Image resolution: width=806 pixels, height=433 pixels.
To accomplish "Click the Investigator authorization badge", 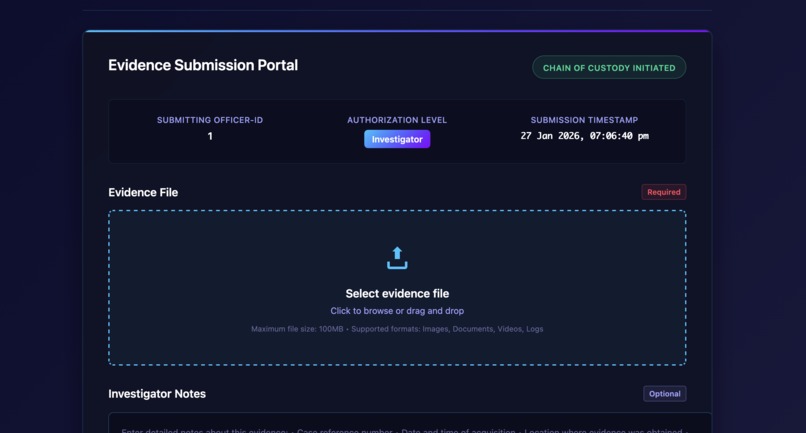I will coord(397,139).
